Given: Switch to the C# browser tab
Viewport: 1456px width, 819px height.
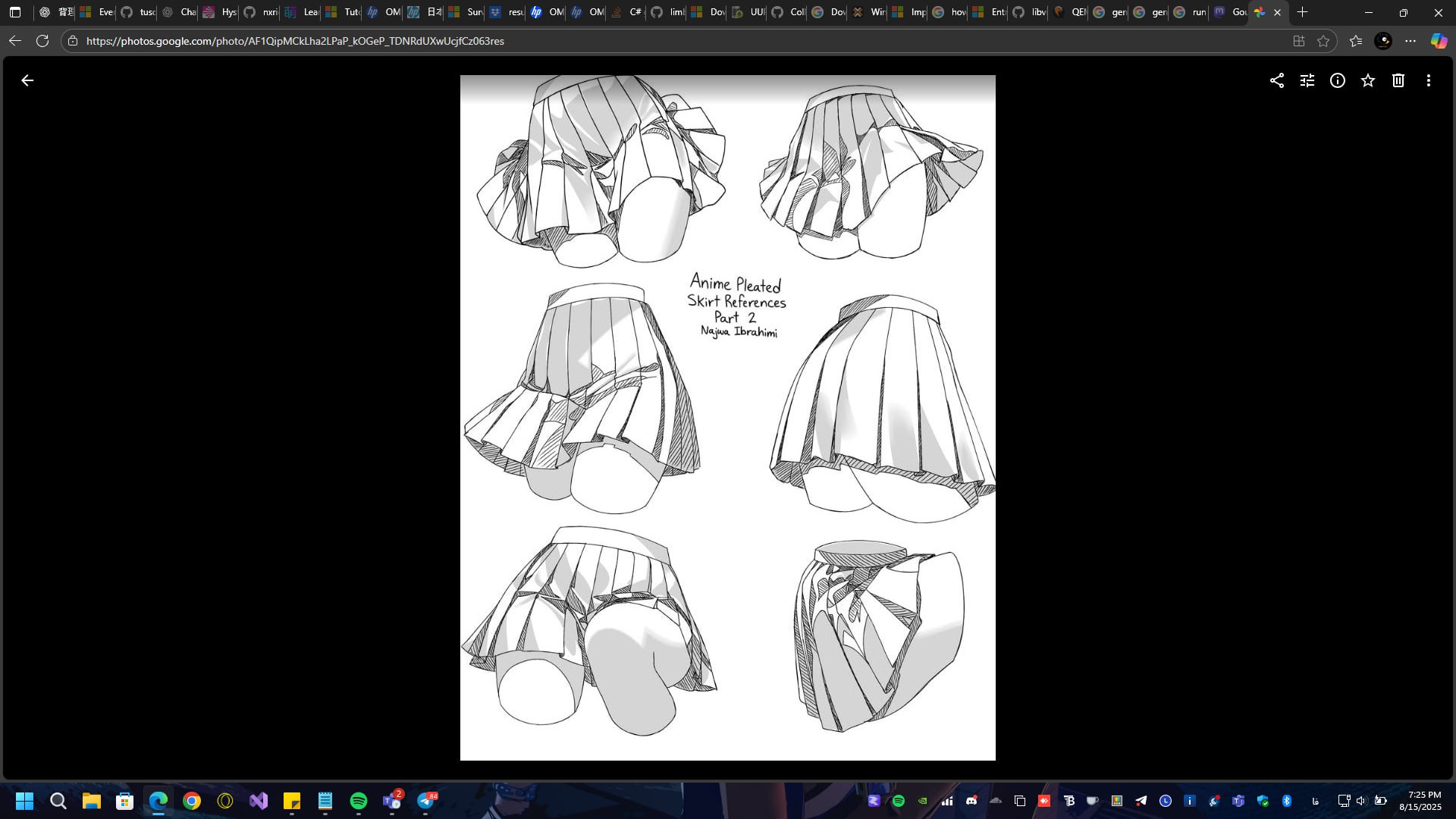Looking at the screenshot, I should [x=628, y=12].
